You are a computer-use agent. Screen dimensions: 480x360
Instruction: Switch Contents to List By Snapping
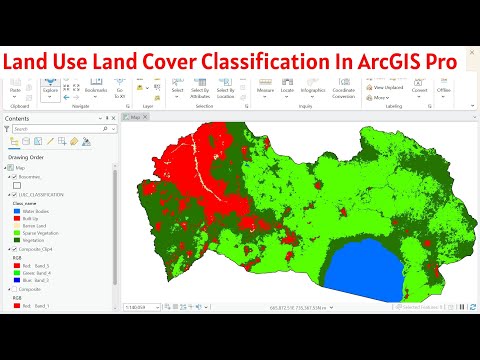pos(62,141)
